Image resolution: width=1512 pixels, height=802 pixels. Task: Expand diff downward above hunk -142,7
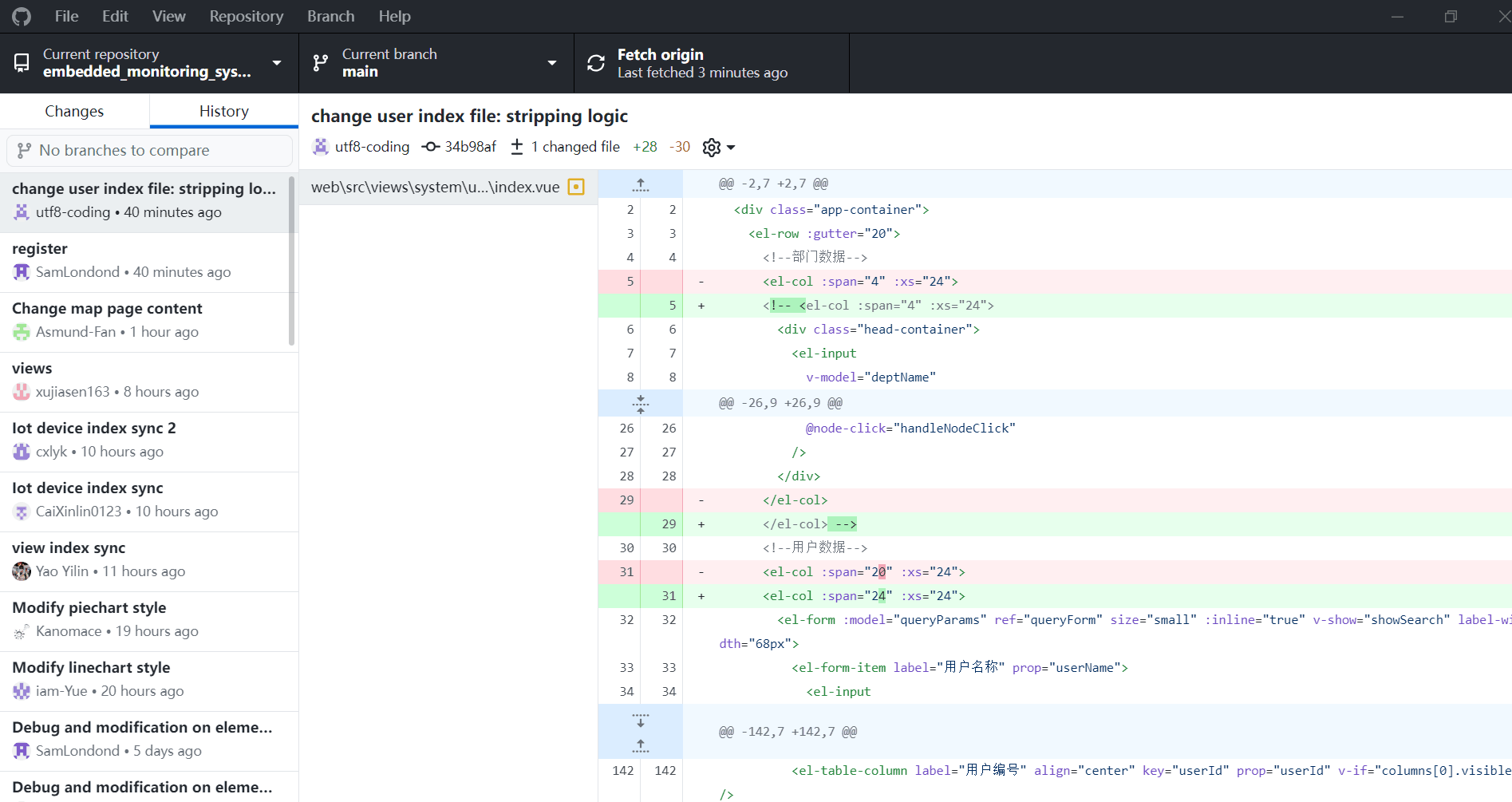coord(640,720)
